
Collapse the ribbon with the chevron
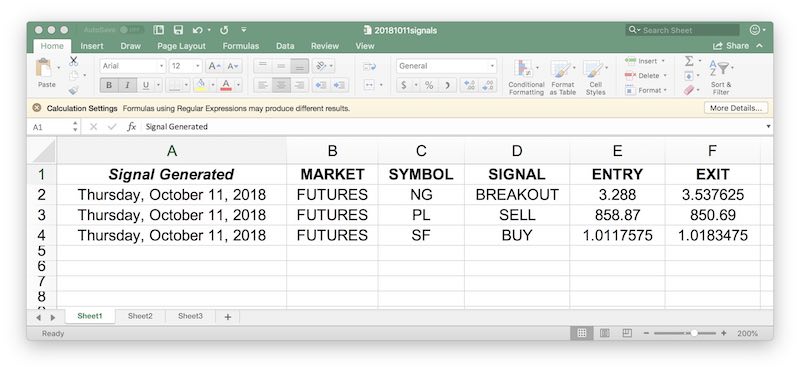coord(760,46)
